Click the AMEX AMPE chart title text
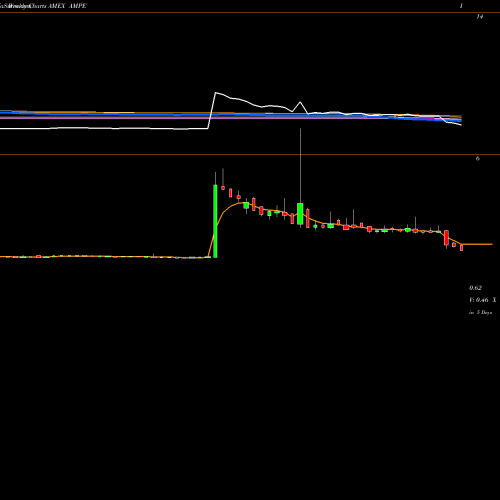 67,6
